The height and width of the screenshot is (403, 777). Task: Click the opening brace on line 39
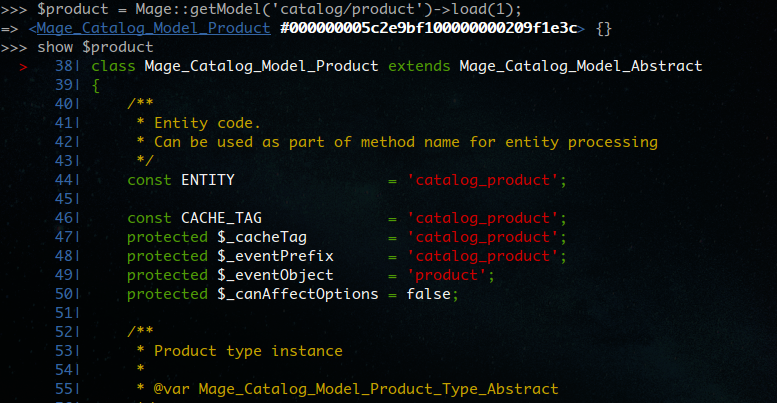click(x=96, y=86)
